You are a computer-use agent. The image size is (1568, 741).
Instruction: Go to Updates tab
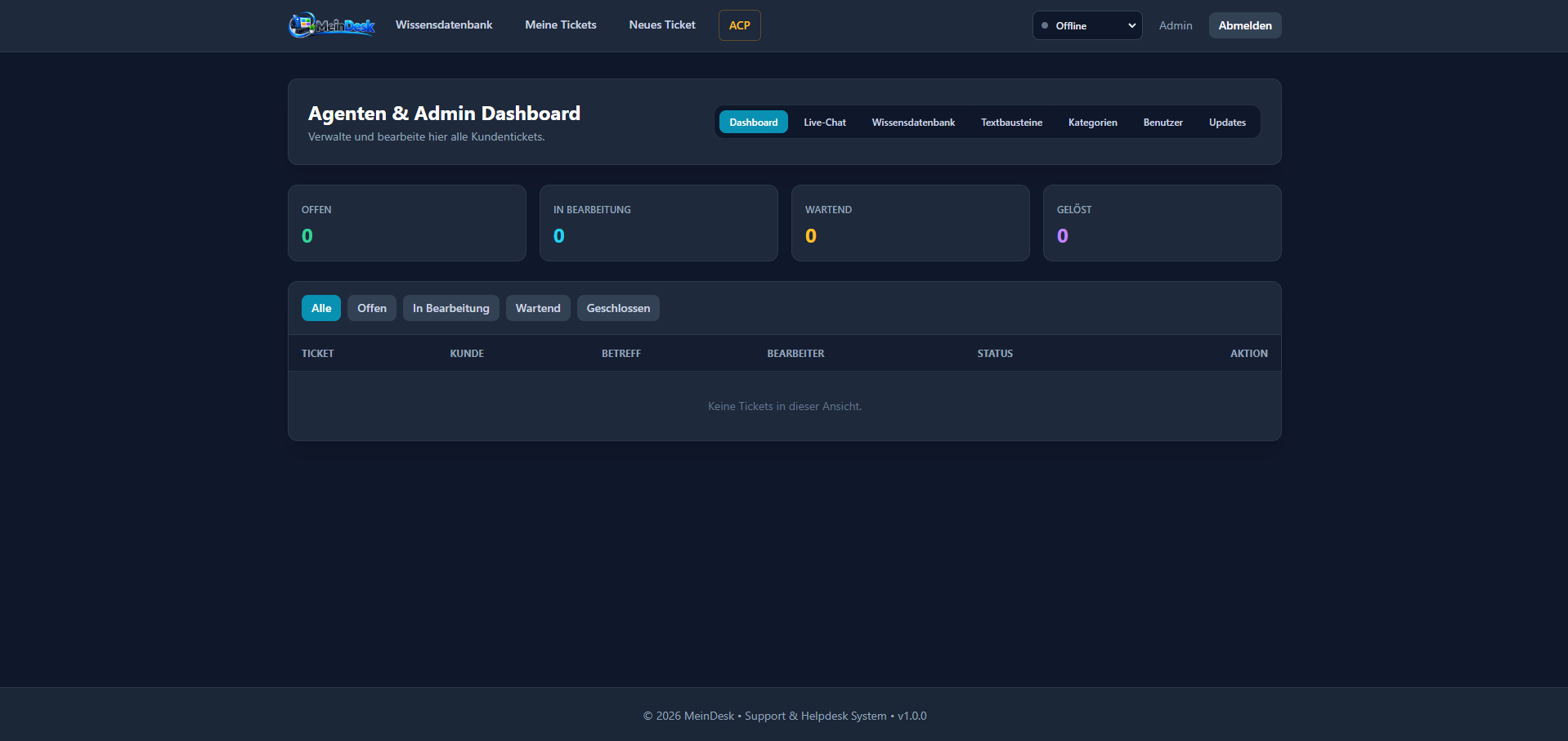(1227, 122)
